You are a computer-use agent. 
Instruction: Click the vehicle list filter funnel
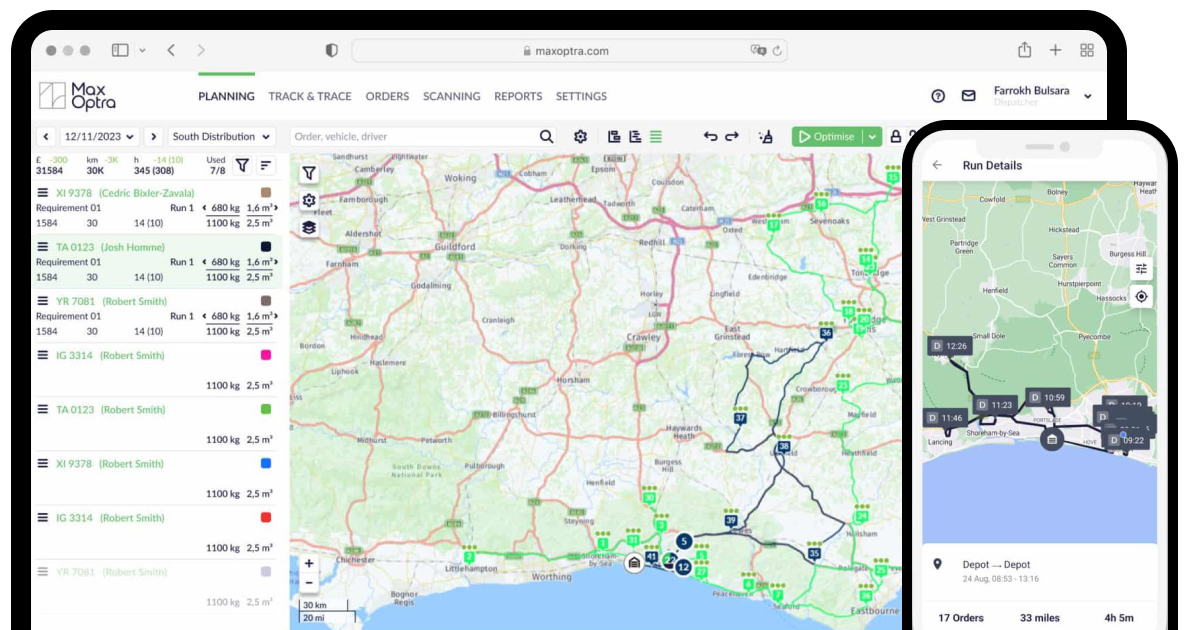pos(242,165)
